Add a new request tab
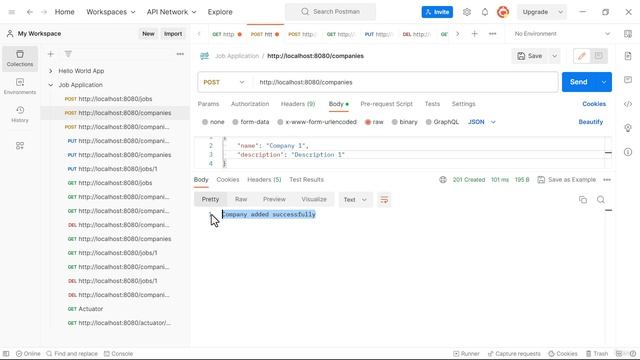Screen dimensions: 640x360 (x=474, y=34)
